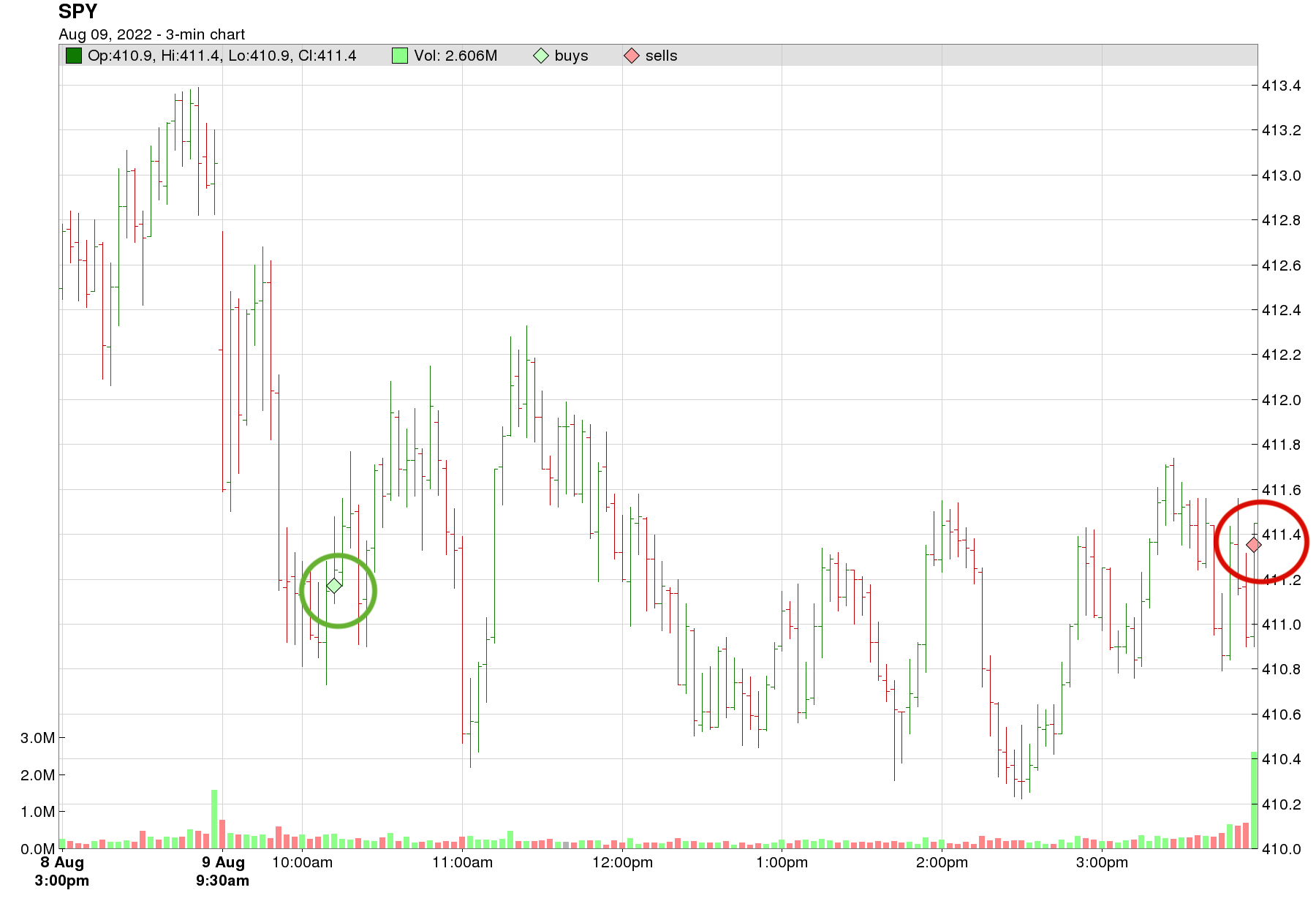This screenshot has height=901, width=1316.
Task: Click the 412.0 price axis label
Action: point(1281,400)
